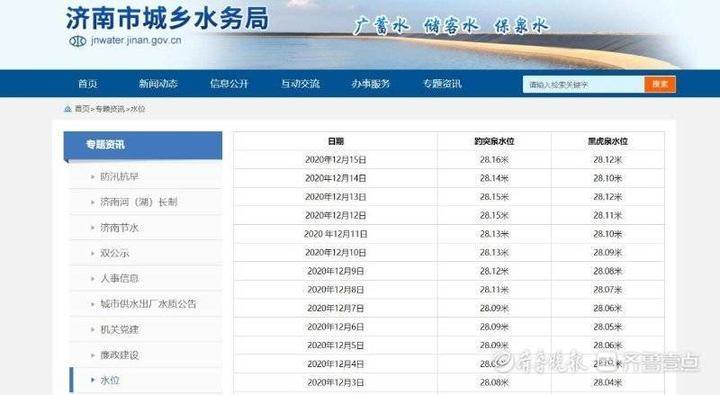Go to 首页 breadcrumb link
The image size is (720, 395).
pyautogui.click(x=82, y=109)
